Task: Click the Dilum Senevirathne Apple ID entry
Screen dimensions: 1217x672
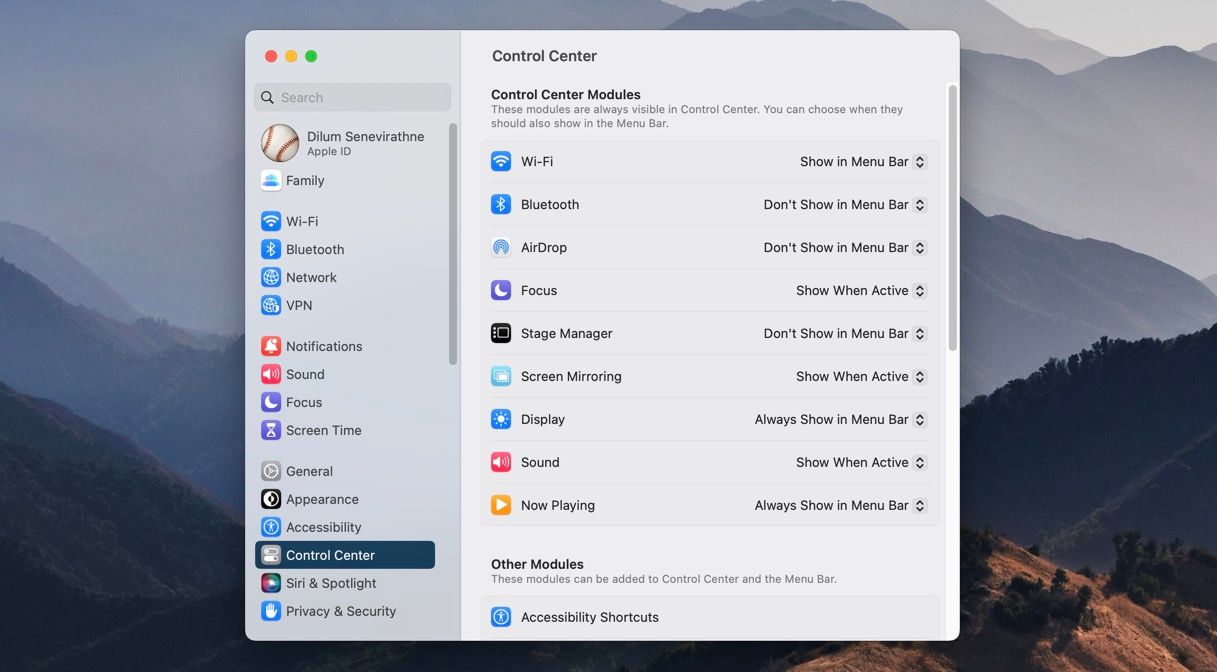Action: [x=340, y=143]
